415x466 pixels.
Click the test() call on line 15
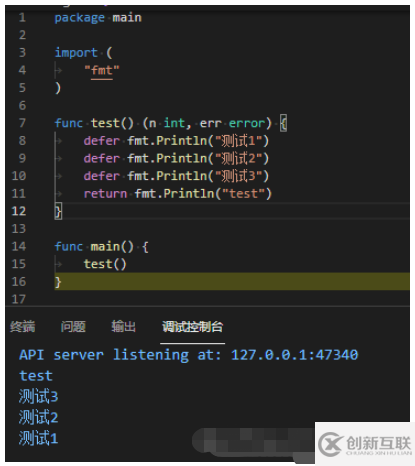click(x=105, y=264)
